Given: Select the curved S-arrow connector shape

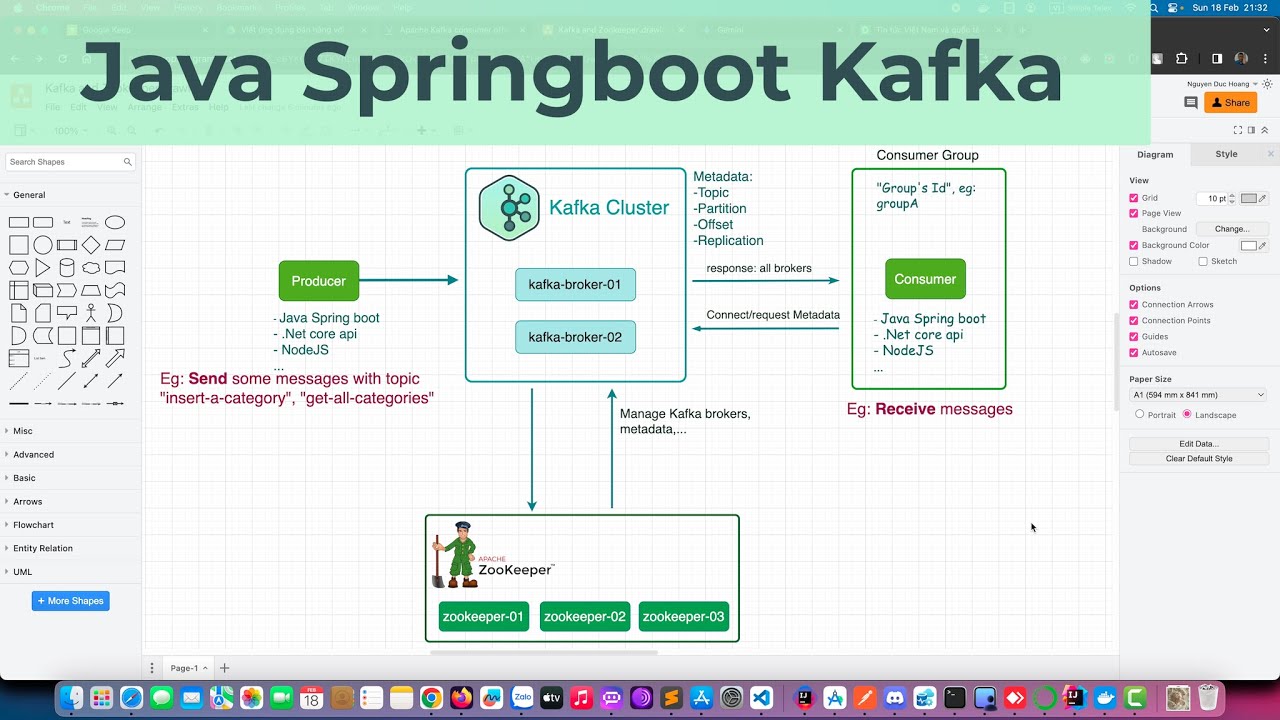Looking at the screenshot, I should [67, 358].
